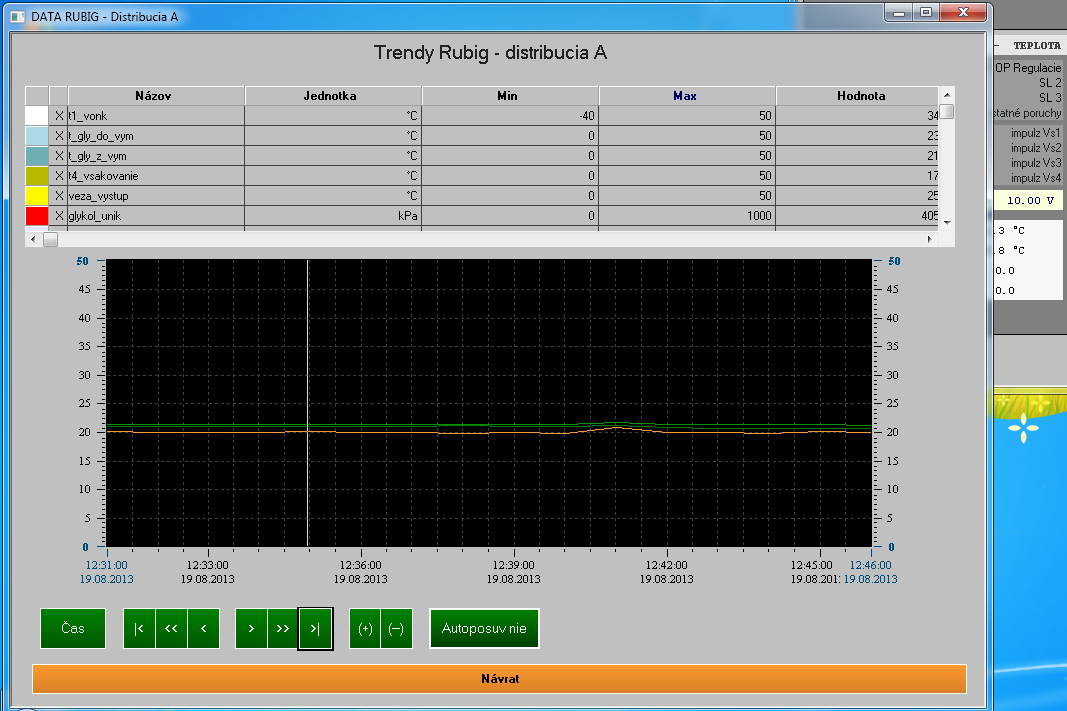
Task: Click the red swatch for glykol_unik
Action: (37, 216)
